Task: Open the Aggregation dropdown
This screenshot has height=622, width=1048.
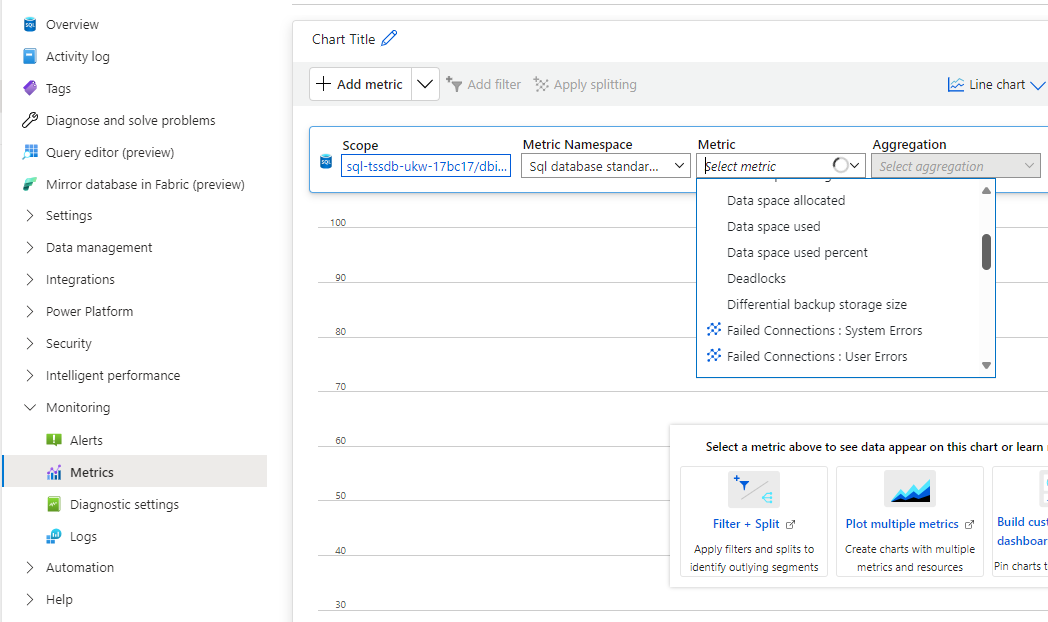Action: (956, 166)
